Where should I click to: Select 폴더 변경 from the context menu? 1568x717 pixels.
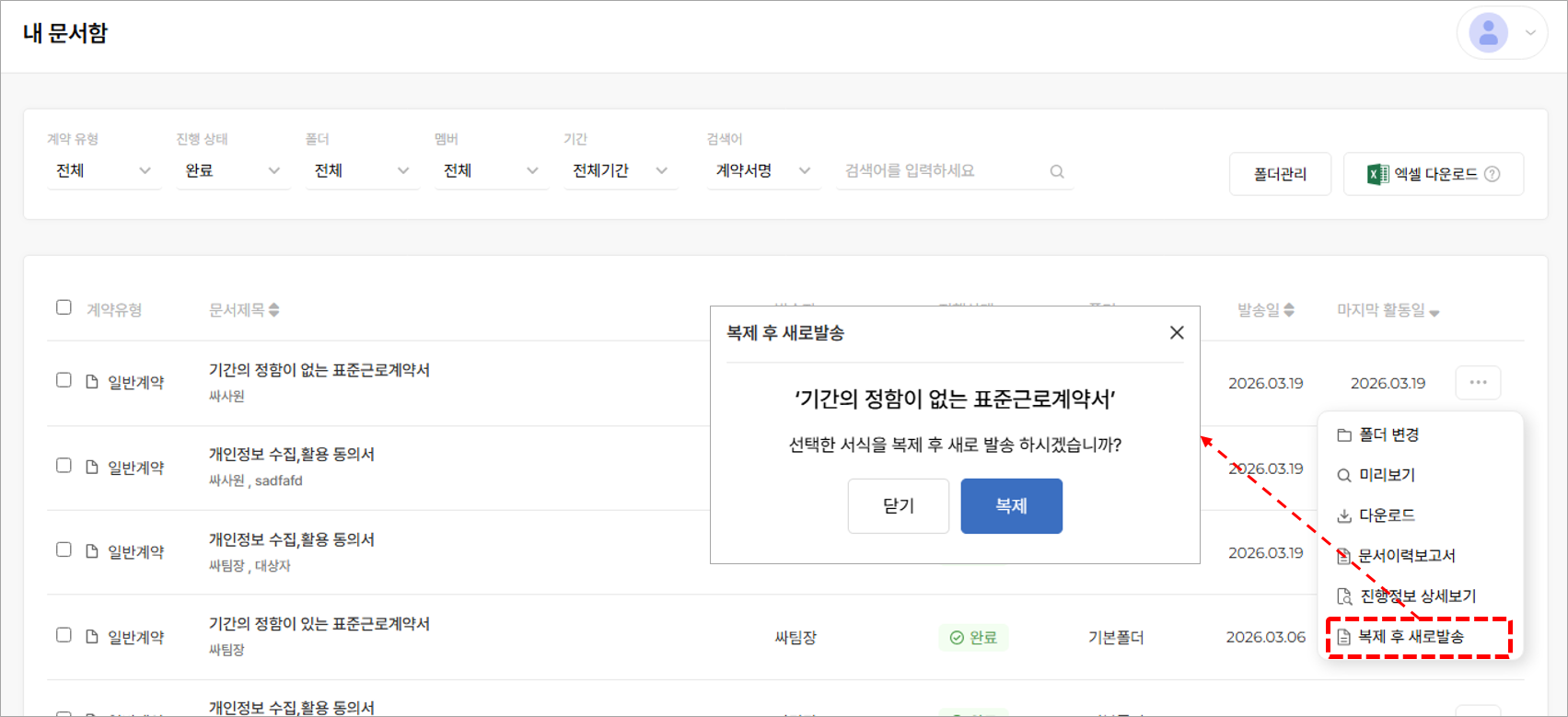[1388, 434]
